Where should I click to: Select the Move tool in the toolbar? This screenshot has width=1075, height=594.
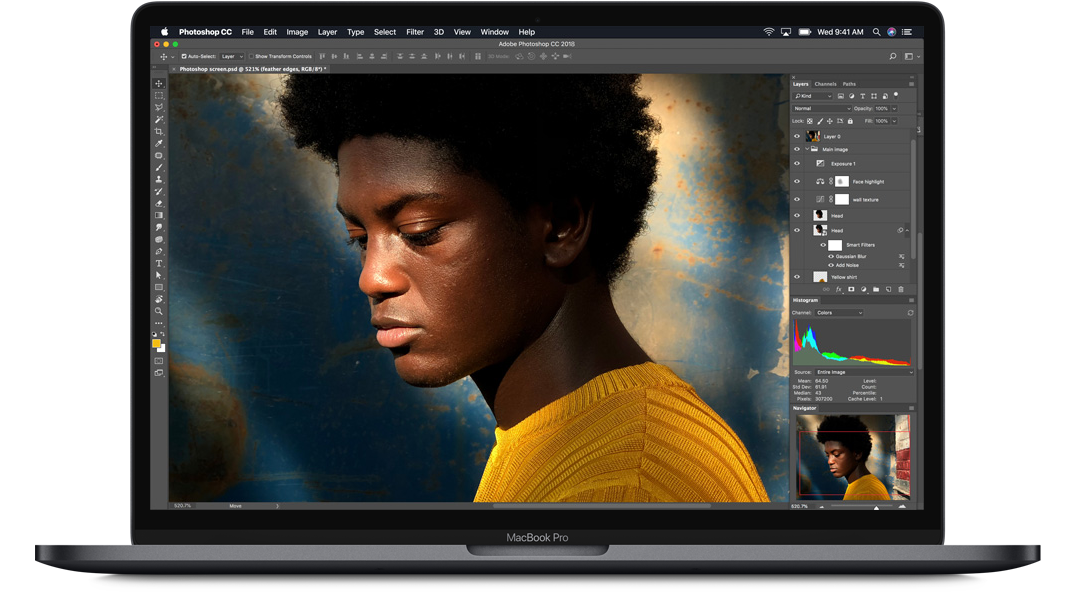click(x=158, y=83)
